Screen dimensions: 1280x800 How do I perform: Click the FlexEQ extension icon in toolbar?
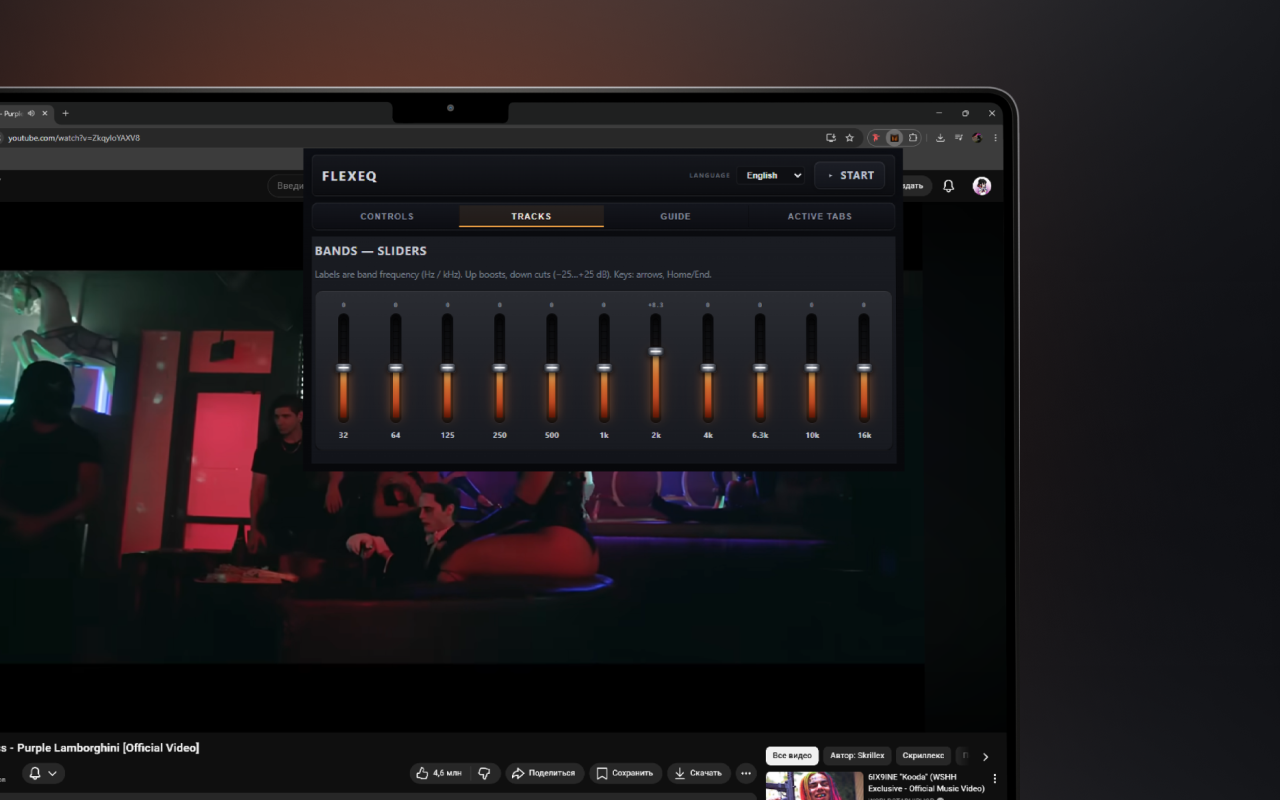tap(894, 138)
